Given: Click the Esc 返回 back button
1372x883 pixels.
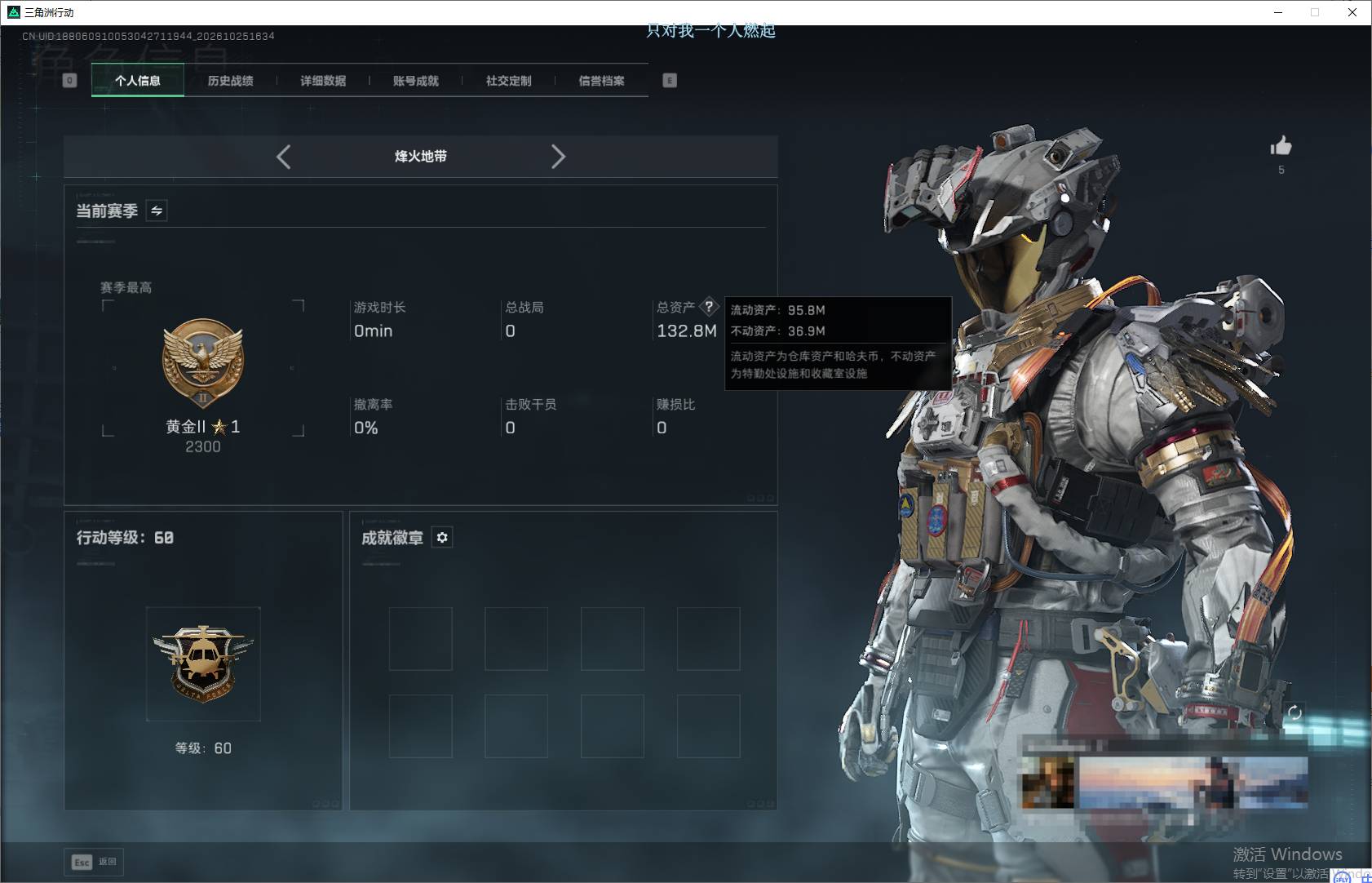Looking at the screenshot, I should point(94,862).
